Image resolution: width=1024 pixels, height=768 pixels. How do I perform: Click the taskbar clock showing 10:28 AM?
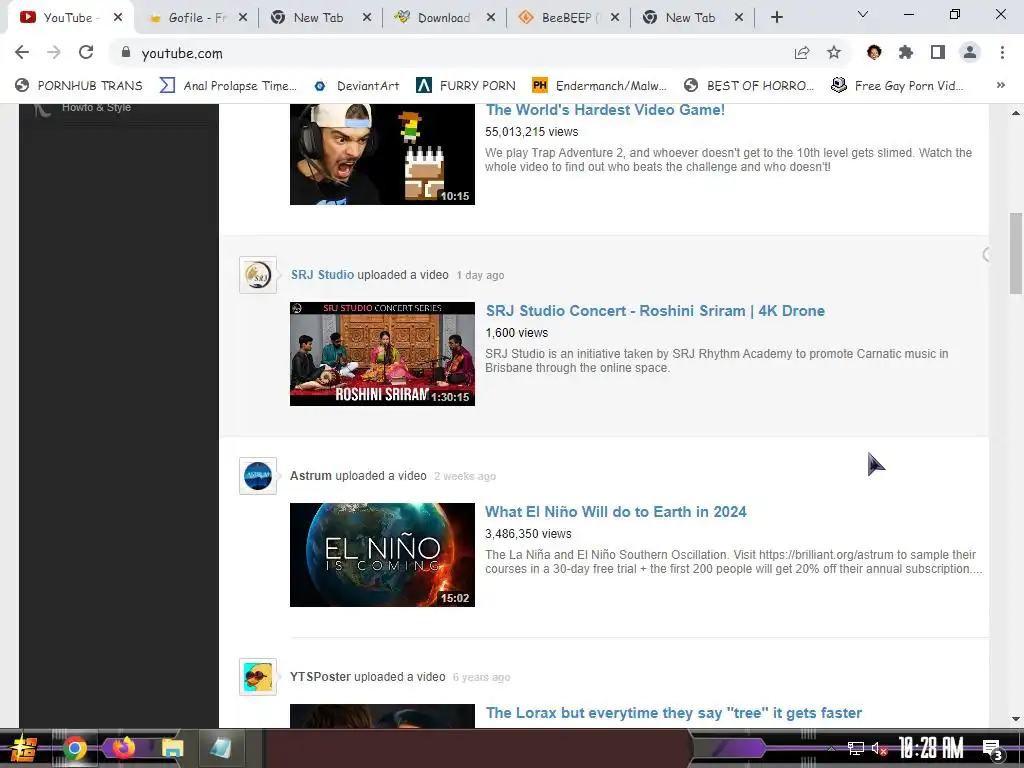pos(931,748)
